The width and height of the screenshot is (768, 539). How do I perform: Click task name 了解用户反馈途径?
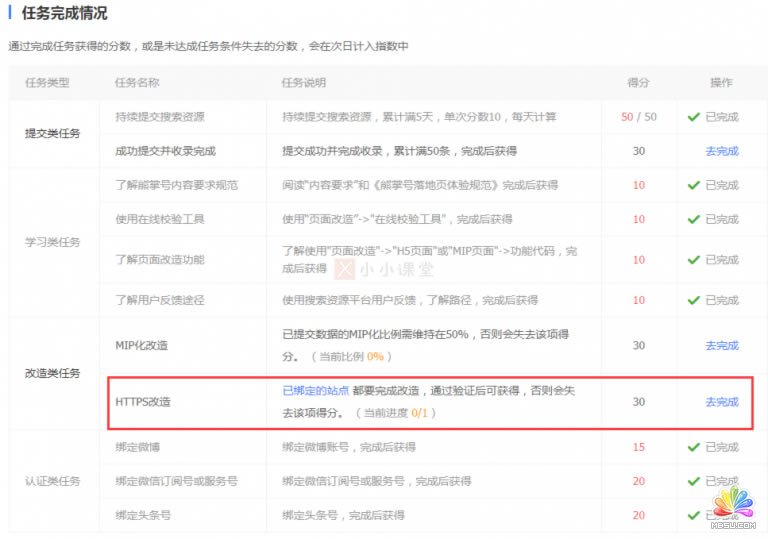coord(160,300)
